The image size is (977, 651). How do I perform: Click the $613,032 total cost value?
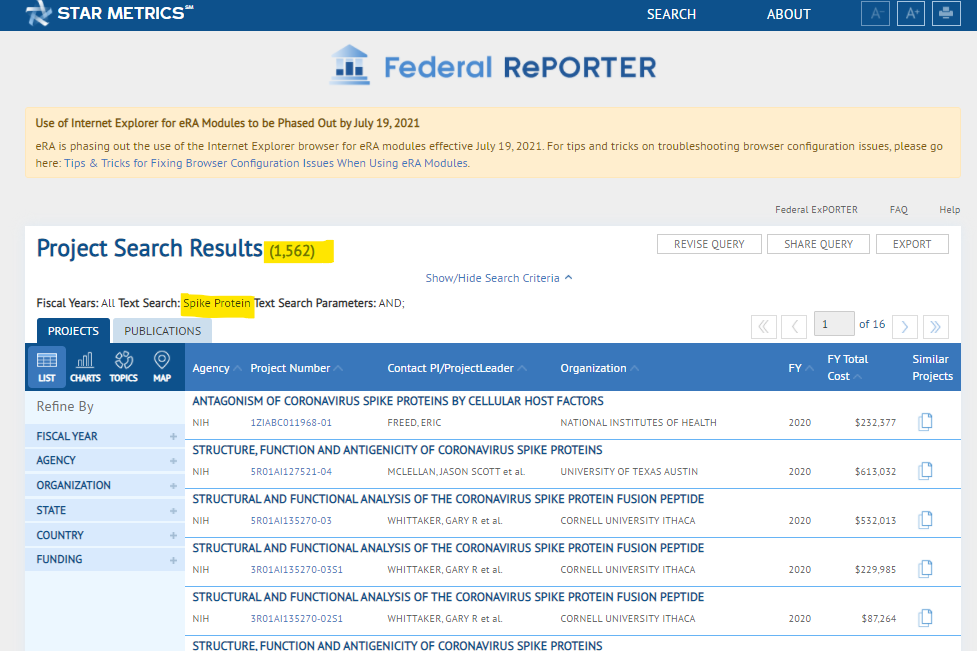tap(875, 472)
